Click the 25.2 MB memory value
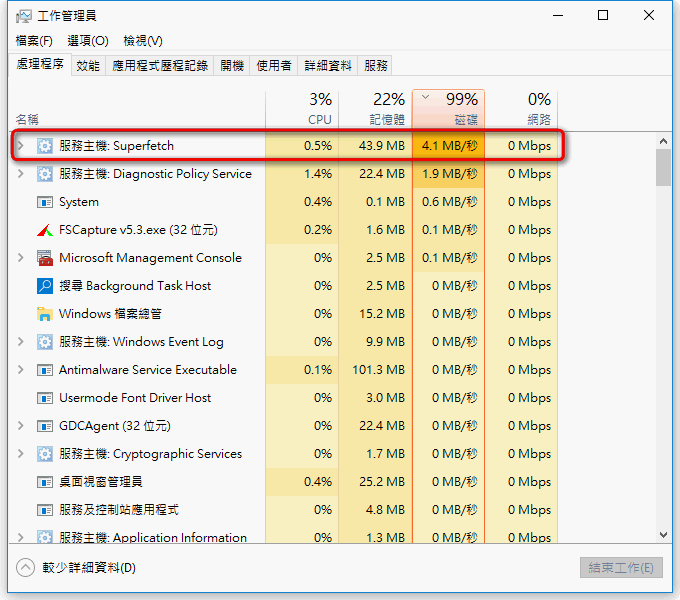 382,482
